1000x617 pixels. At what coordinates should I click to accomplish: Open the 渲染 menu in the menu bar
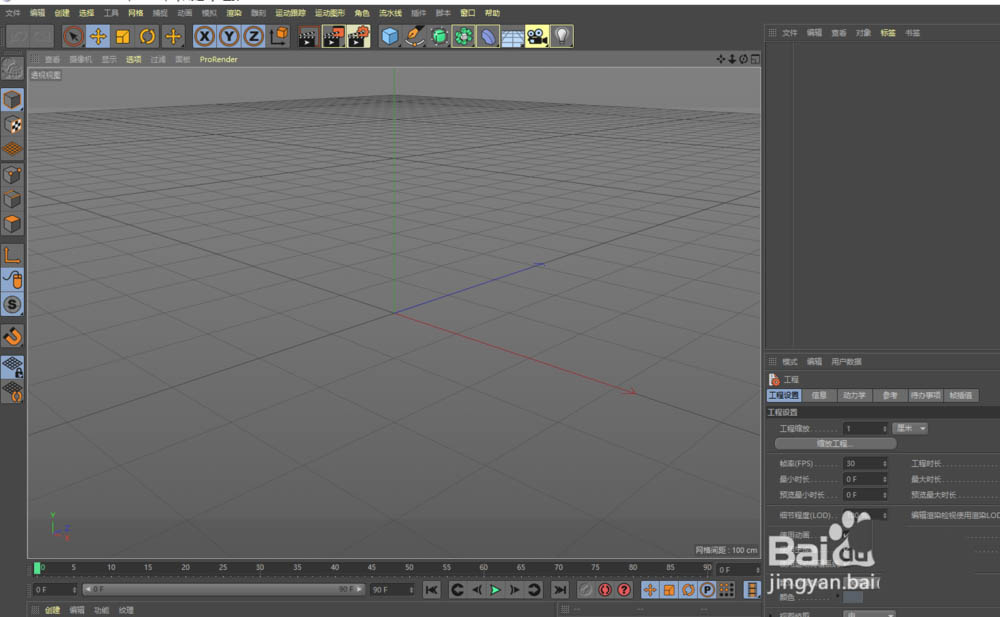(x=233, y=13)
